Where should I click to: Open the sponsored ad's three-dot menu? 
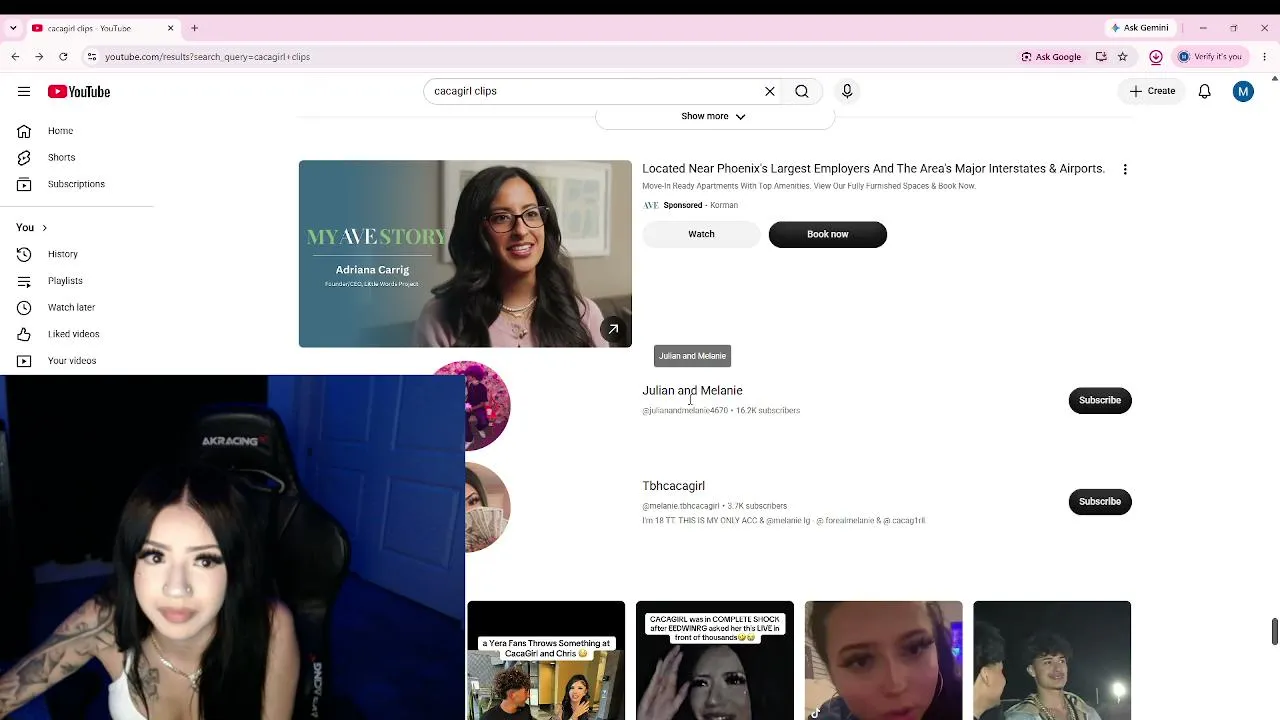(1125, 170)
